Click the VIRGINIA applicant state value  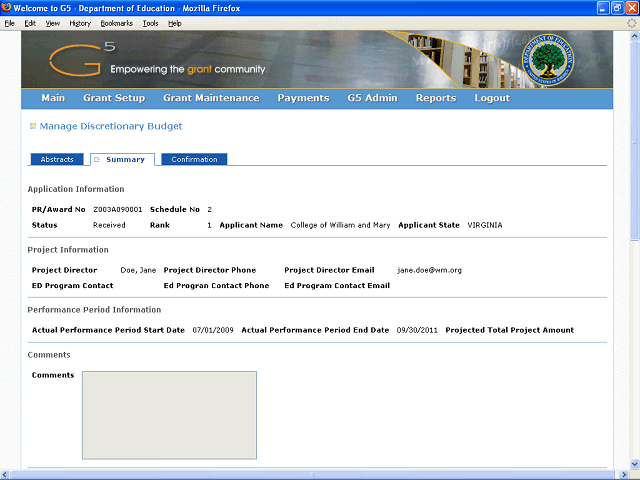pyautogui.click(x=485, y=225)
